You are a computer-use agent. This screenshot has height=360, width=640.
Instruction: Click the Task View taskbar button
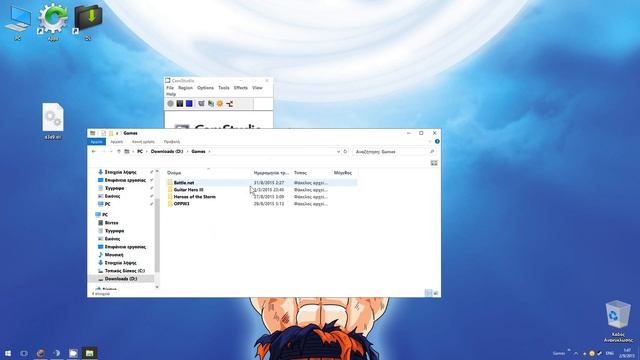click(24, 353)
